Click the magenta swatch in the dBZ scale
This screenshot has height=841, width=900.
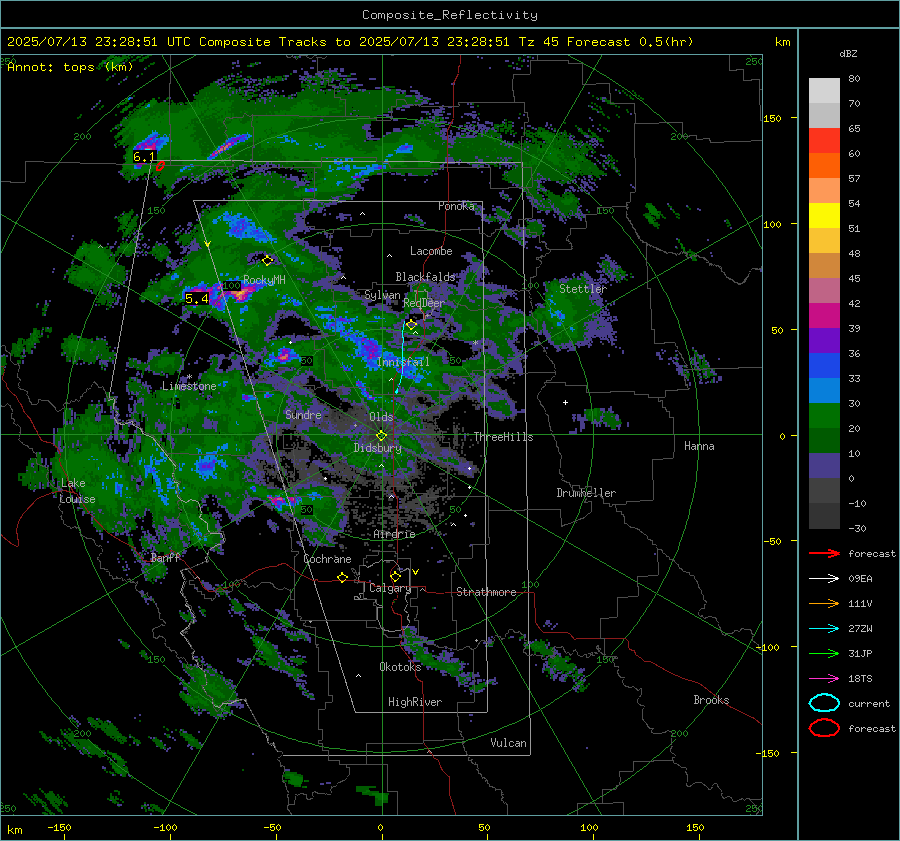[824, 316]
